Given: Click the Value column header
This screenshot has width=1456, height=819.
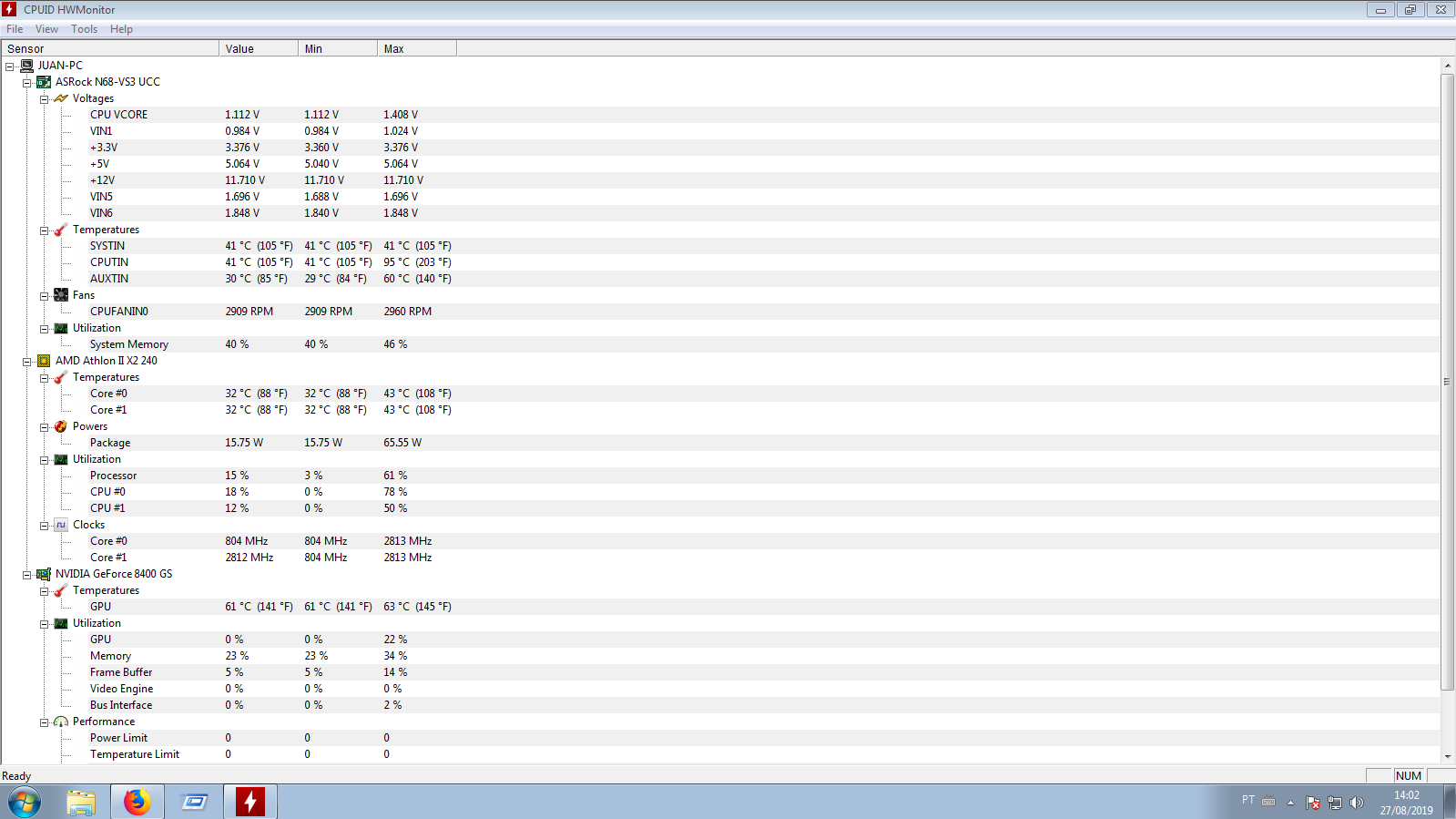Looking at the screenshot, I should click(x=259, y=49).
